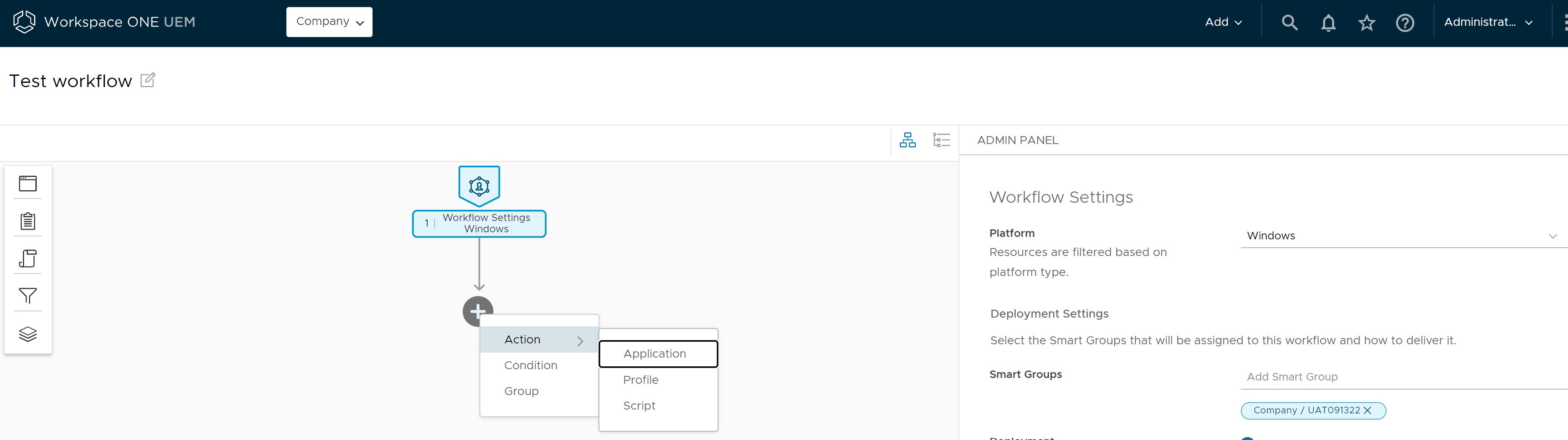Select the condition funnel icon in left palette
Screen dimensions: 1568x440
(28, 296)
